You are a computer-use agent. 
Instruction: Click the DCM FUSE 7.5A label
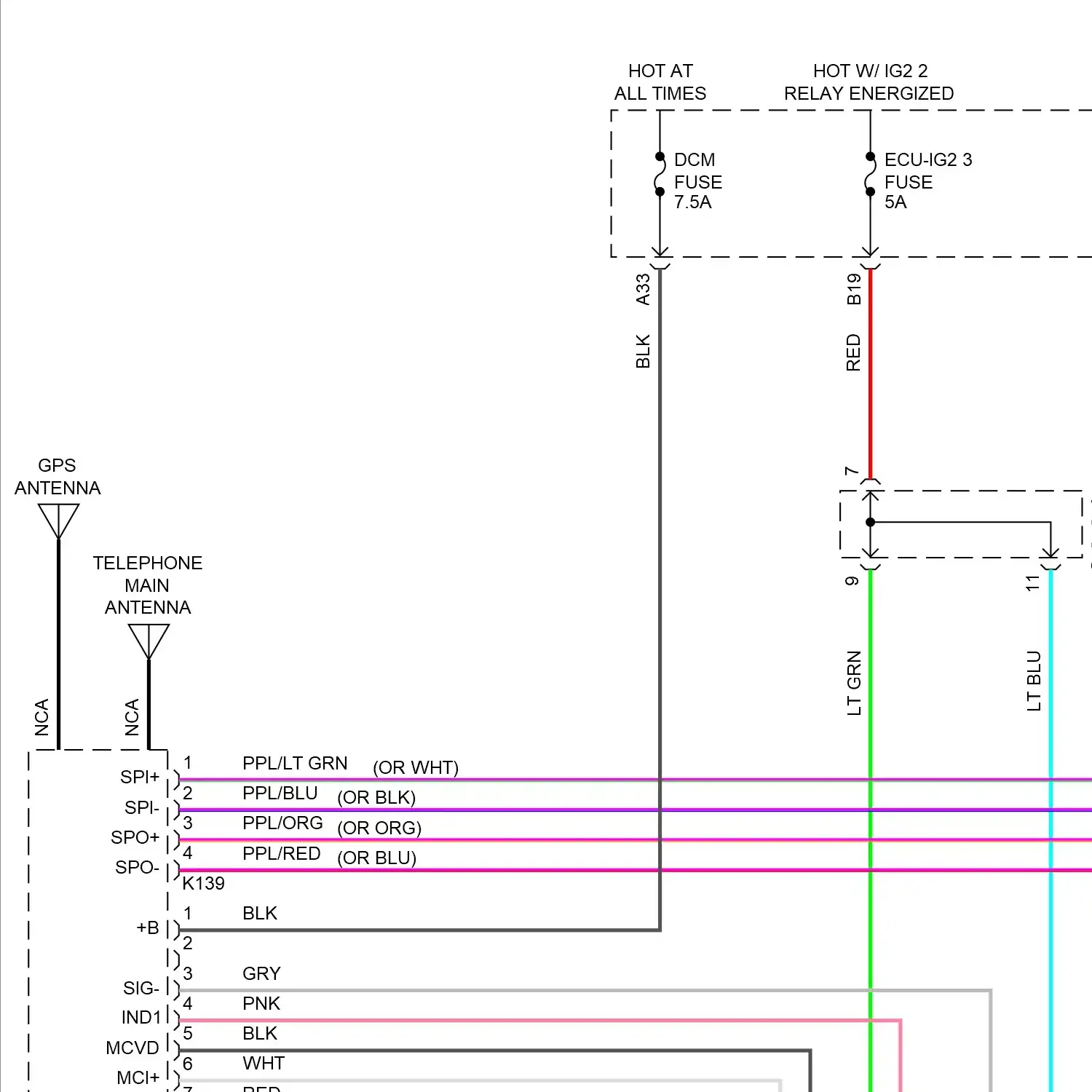(699, 181)
